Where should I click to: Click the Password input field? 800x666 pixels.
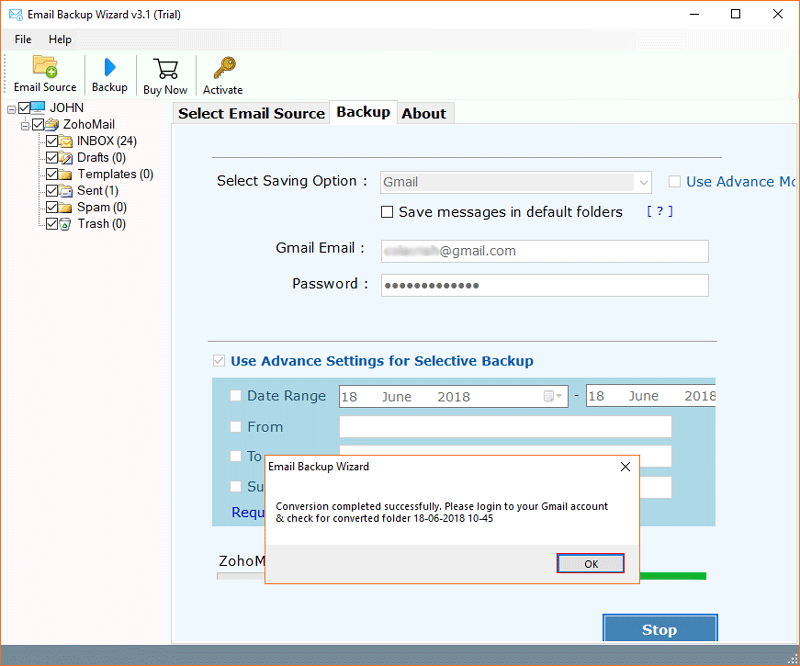544,285
